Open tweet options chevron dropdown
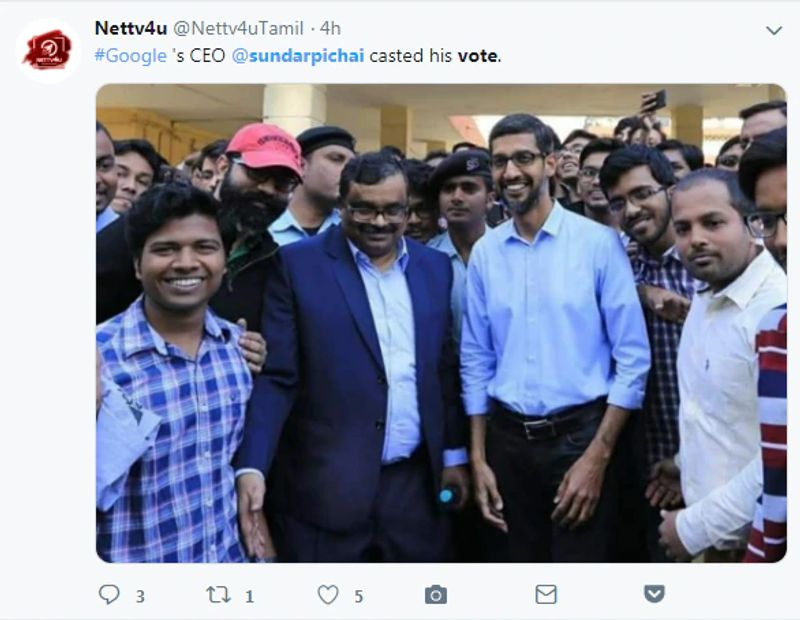 pos(773,31)
